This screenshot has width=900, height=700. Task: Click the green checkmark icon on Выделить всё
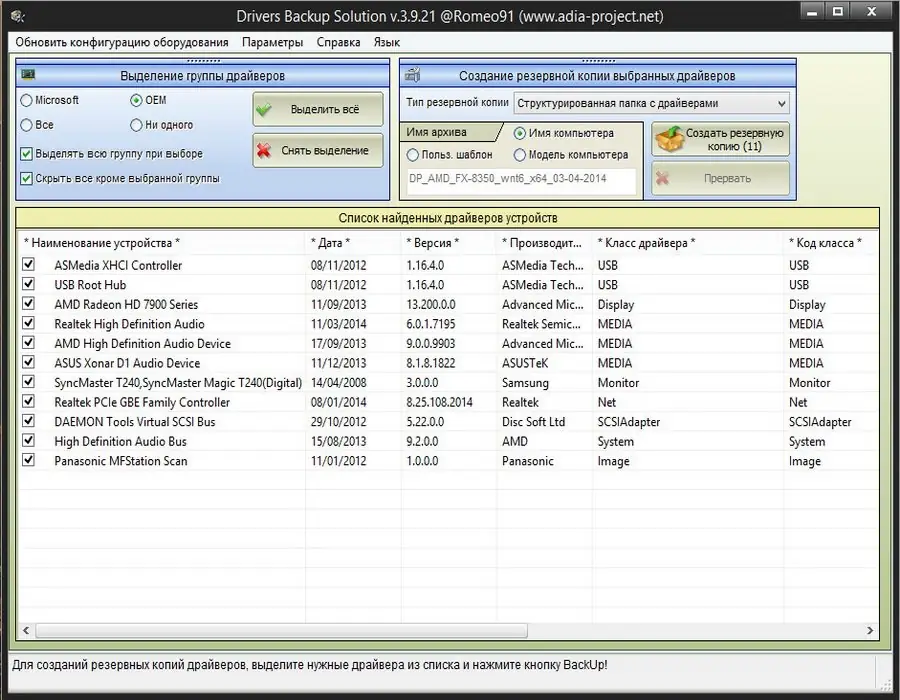(x=264, y=109)
